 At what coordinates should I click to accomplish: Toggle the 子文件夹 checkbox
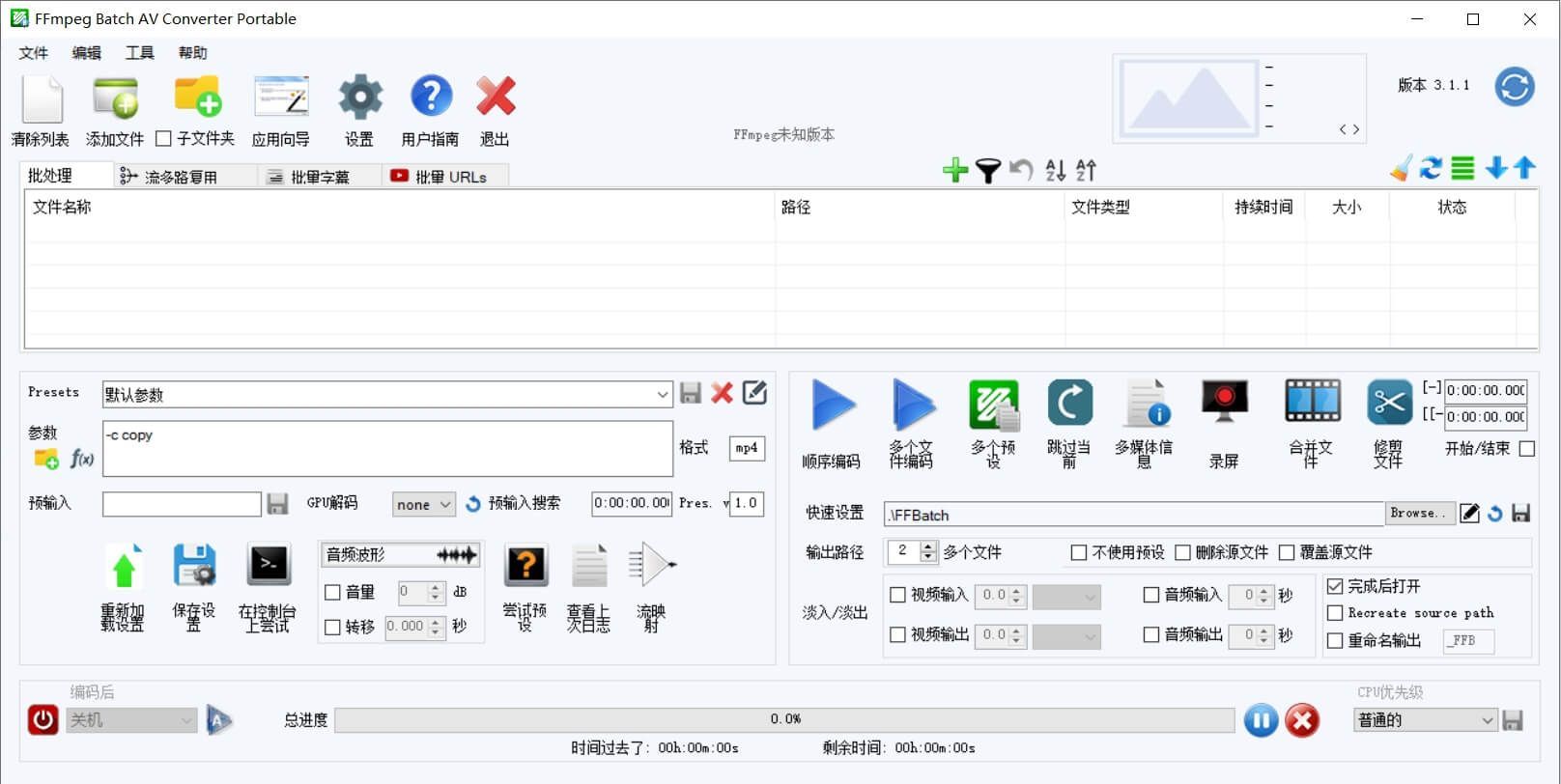(x=164, y=139)
